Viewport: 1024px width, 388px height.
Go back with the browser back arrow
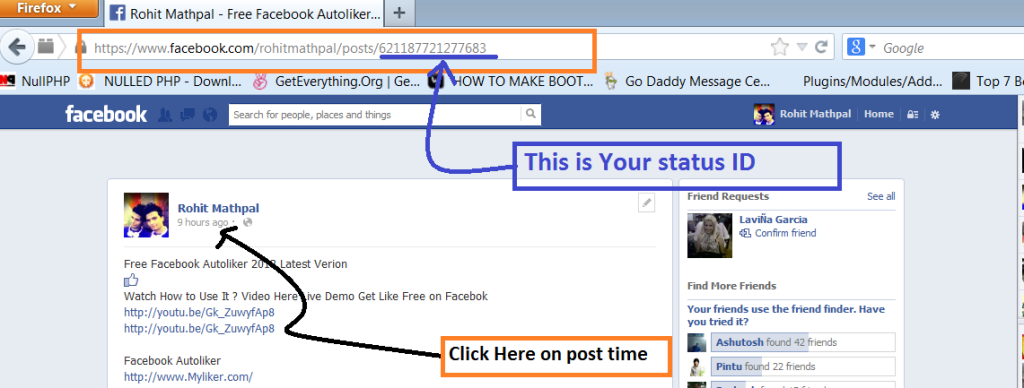click(x=18, y=47)
